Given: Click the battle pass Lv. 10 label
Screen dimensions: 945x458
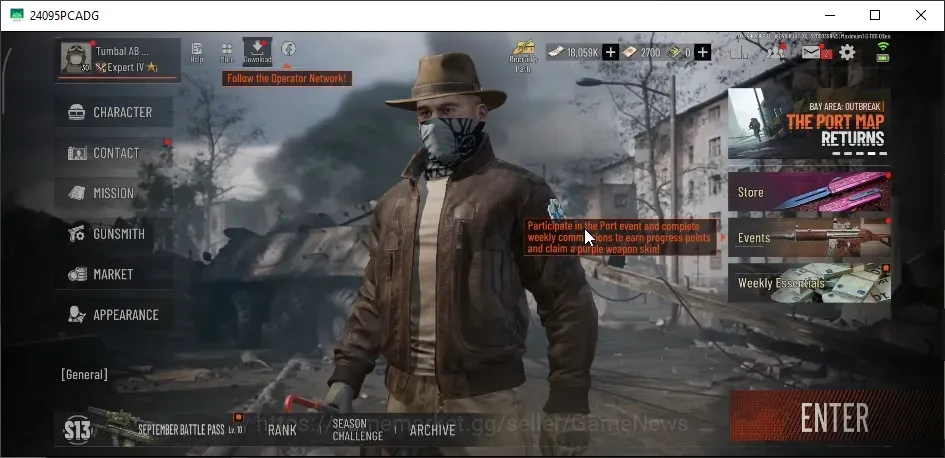Looking at the screenshot, I should [x=236, y=430].
